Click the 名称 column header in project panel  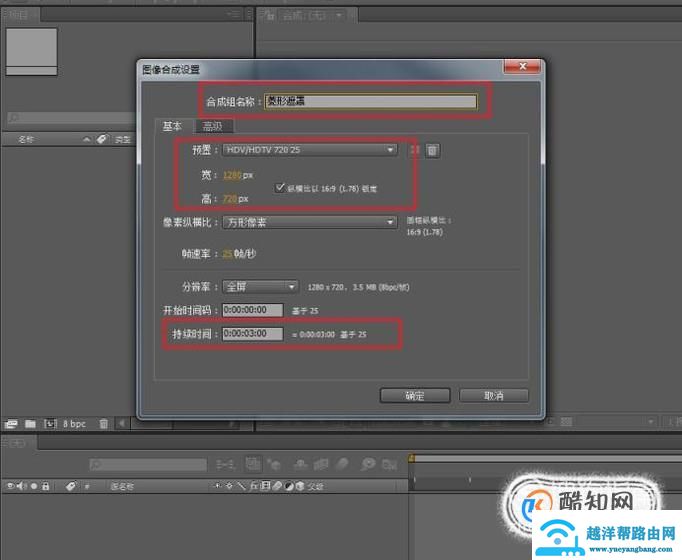click(x=26, y=140)
